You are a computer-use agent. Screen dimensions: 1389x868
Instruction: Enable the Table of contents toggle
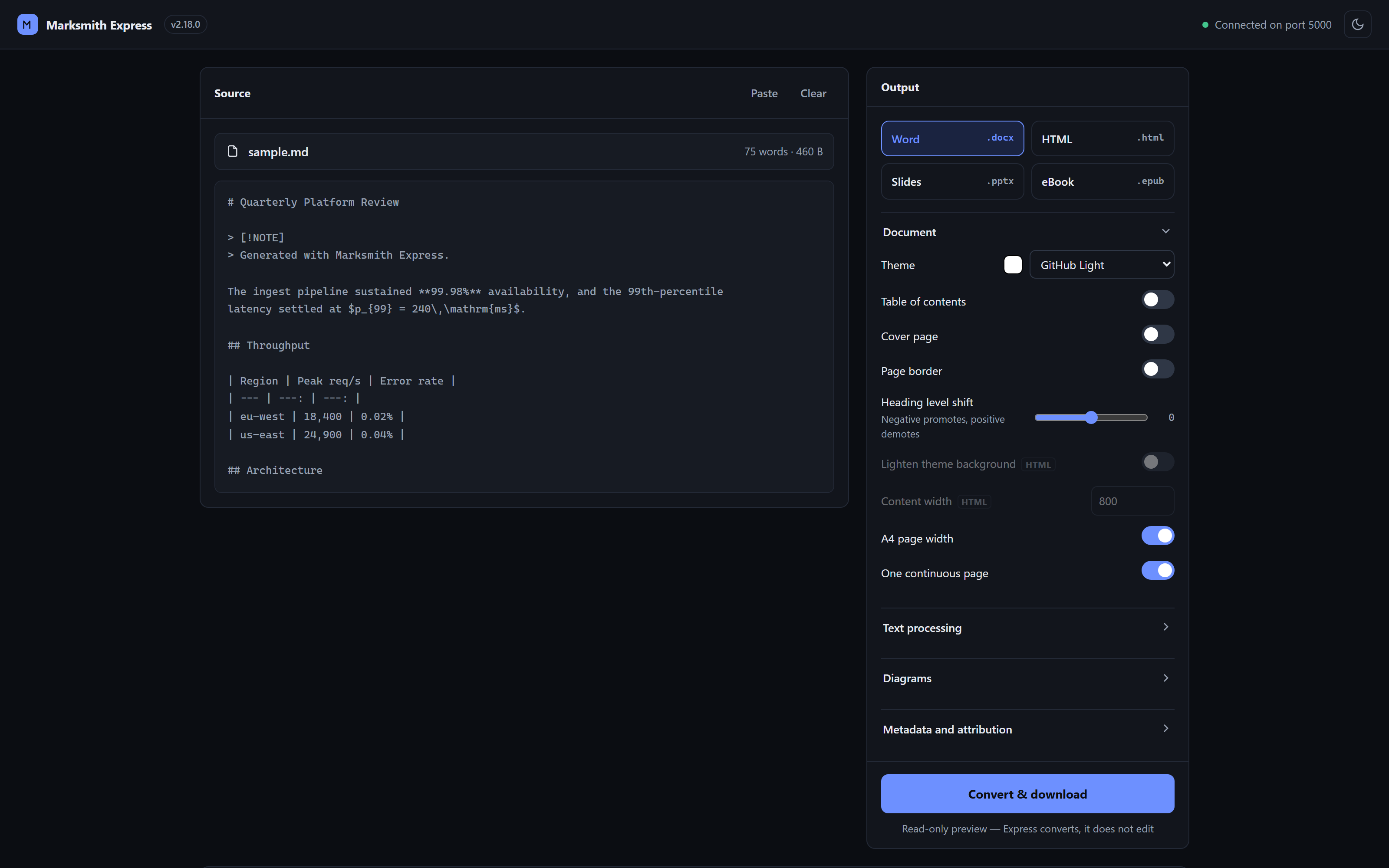(x=1157, y=299)
